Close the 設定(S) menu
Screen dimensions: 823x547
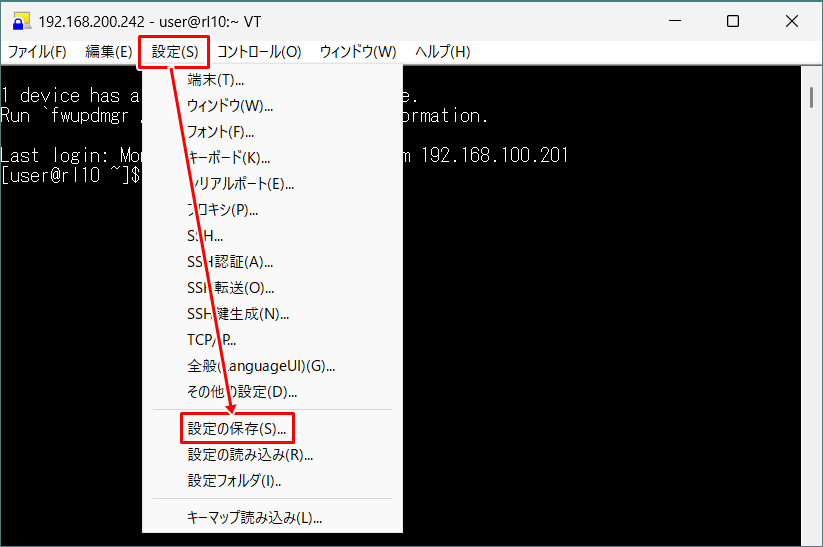(174, 52)
